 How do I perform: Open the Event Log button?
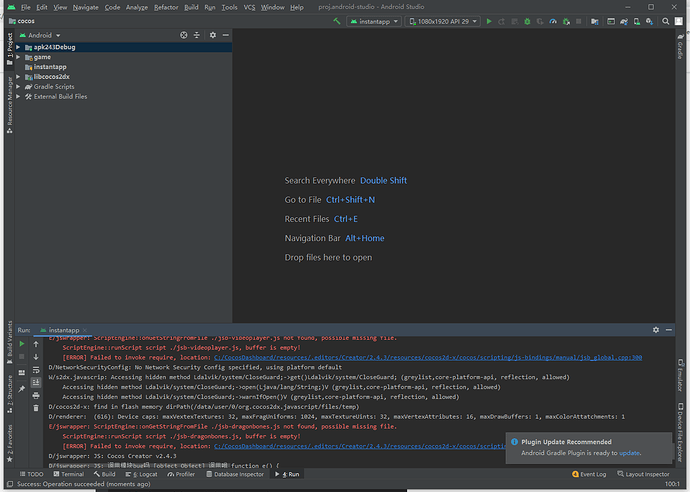click(x=590, y=474)
